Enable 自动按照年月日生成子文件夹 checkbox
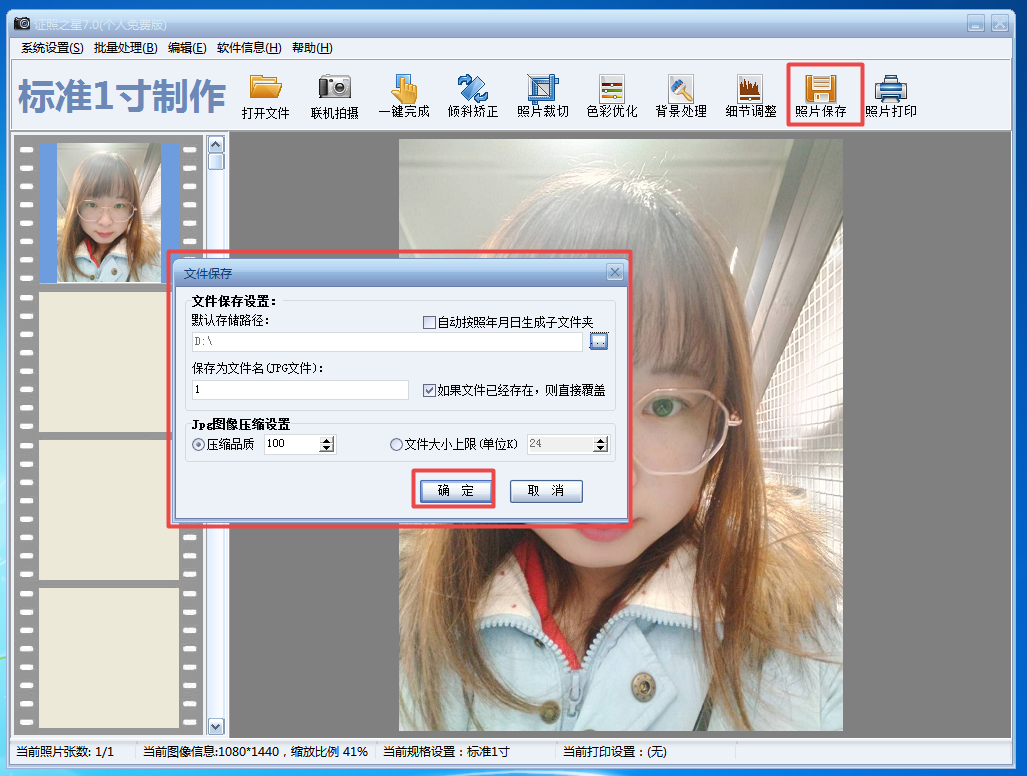This screenshot has height=776, width=1027. click(x=430, y=322)
